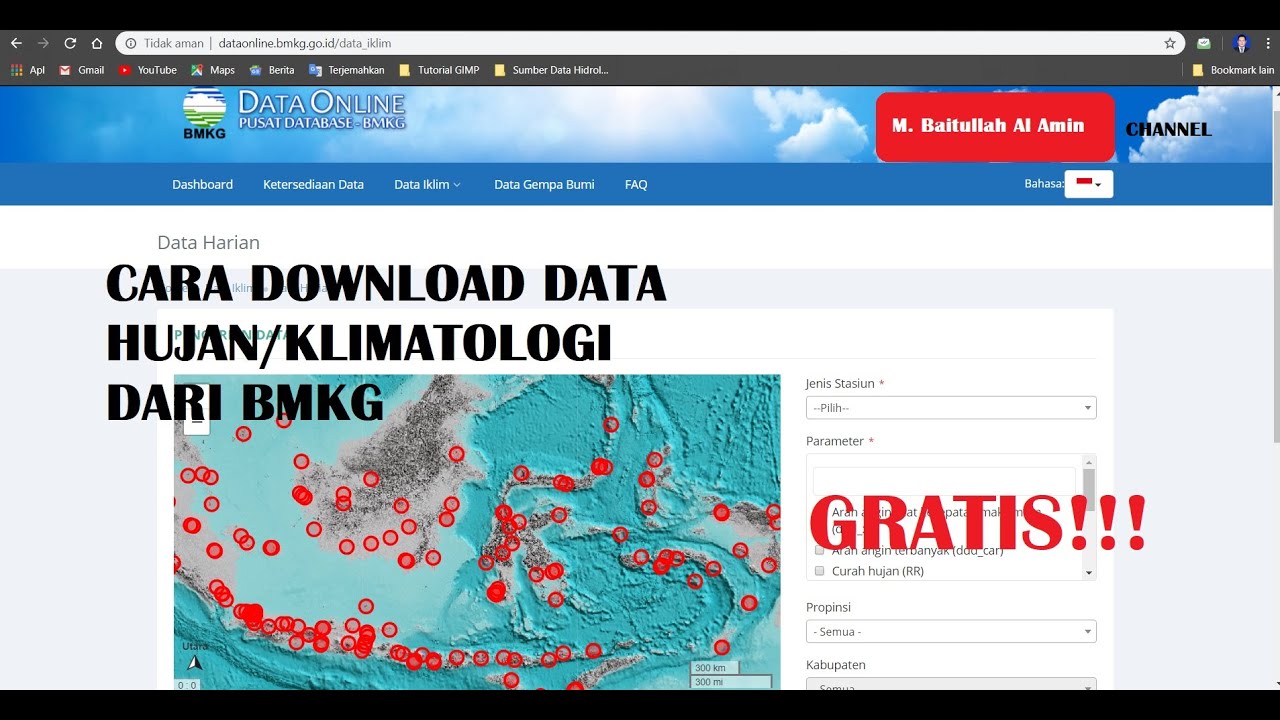Open the Ketersediaan Data menu item
Screen dimensions: 1280x720
[313, 184]
